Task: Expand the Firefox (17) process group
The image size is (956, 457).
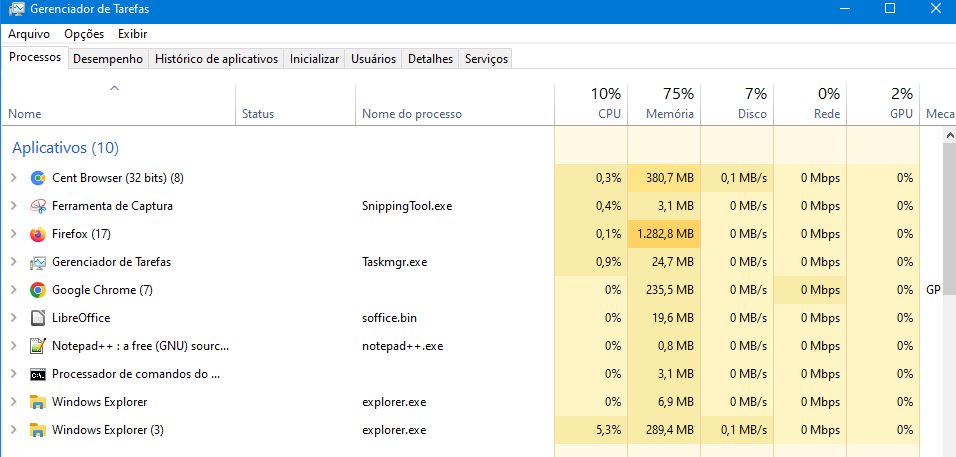Action: [13, 234]
